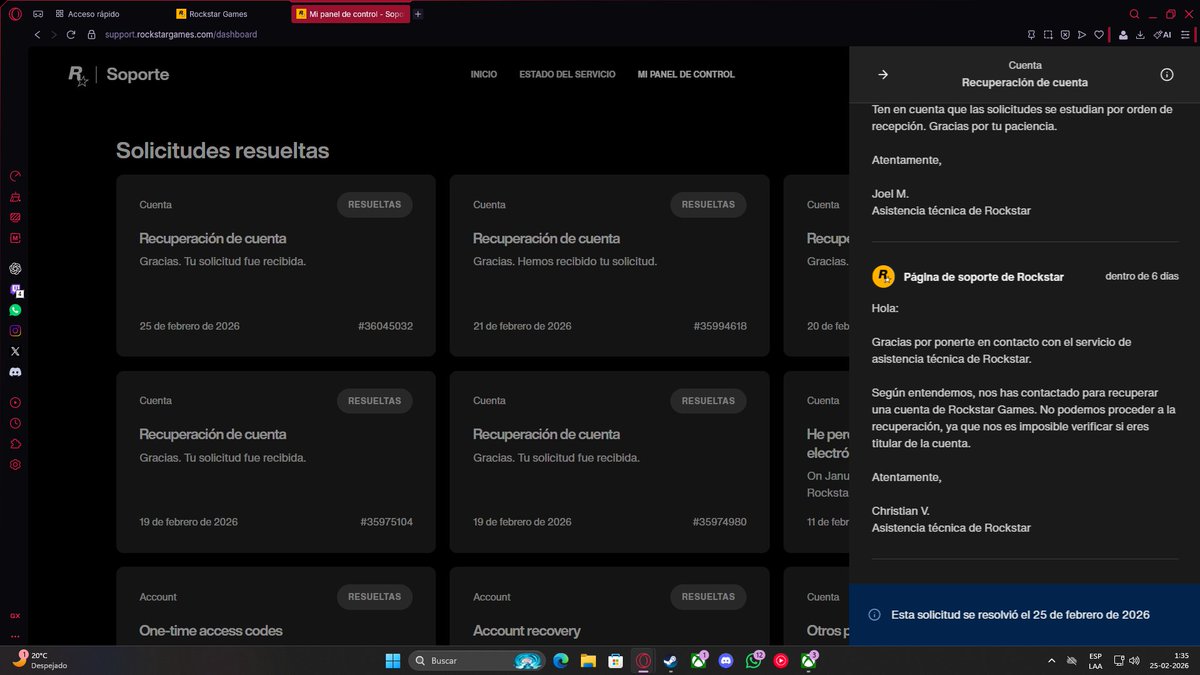Bookmark this page with the heart icon

[x=1099, y=34]
